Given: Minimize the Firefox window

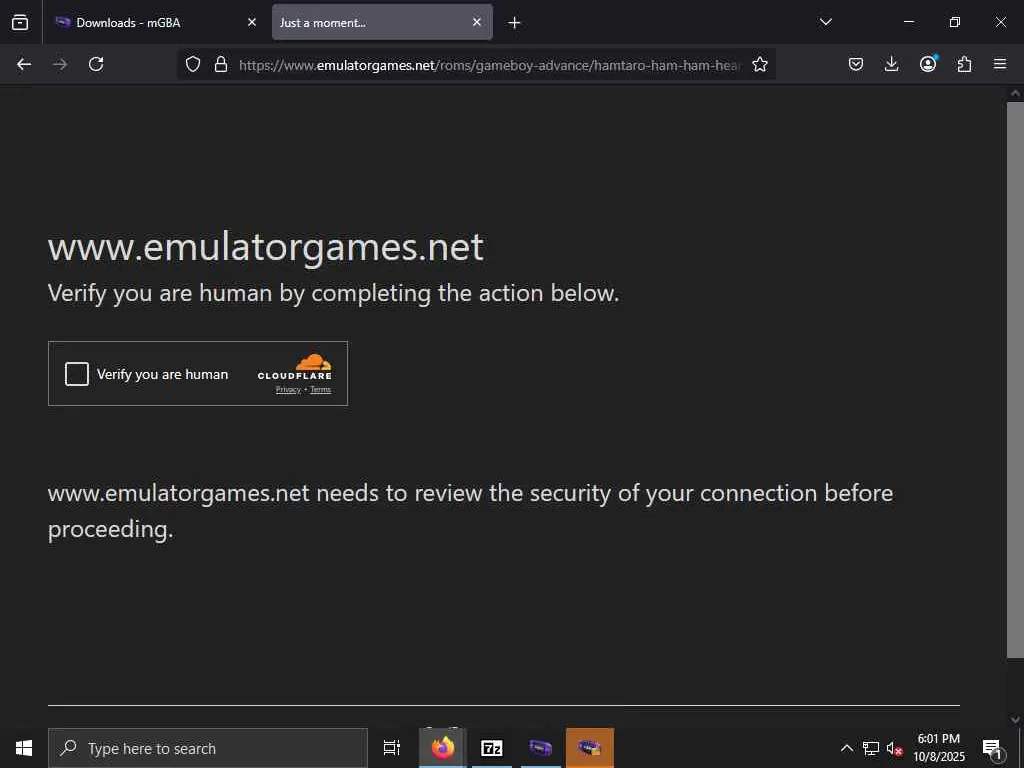Looking at the screenshot, I should (908, 22).
